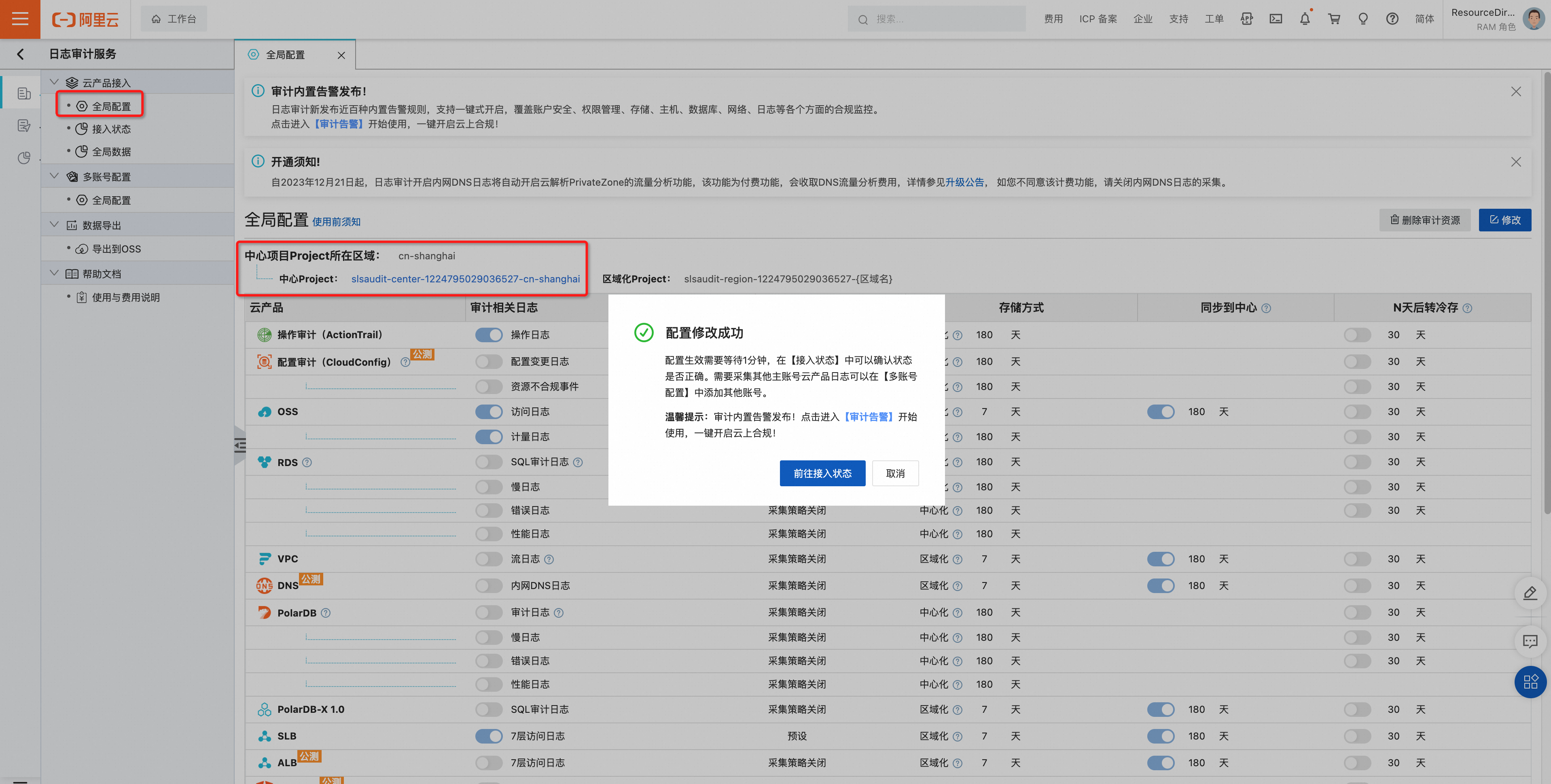Toggle 同步到中心 switch in OSS row
Viewport: 1551px width, 784px height.
[x=1160, y=412]
